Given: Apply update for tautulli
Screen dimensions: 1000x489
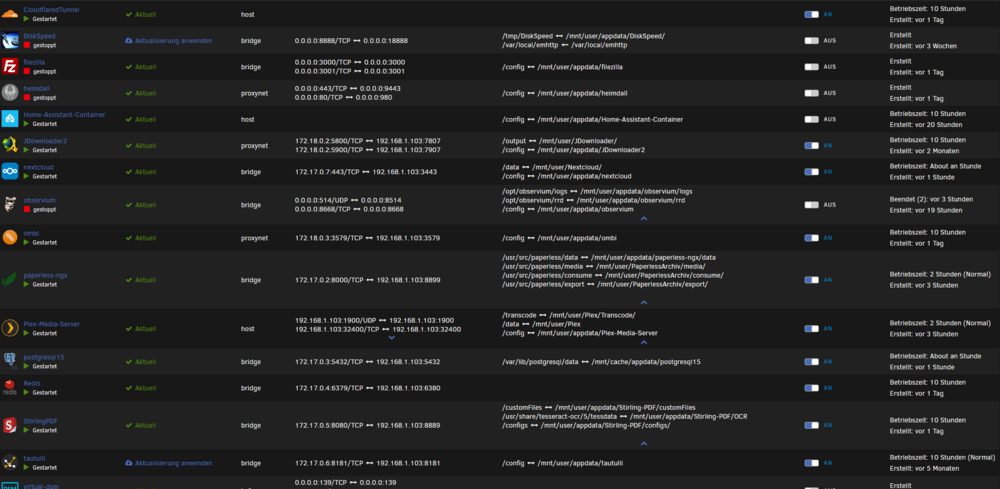Looking at the screenshot, I should tap(168, 463).
